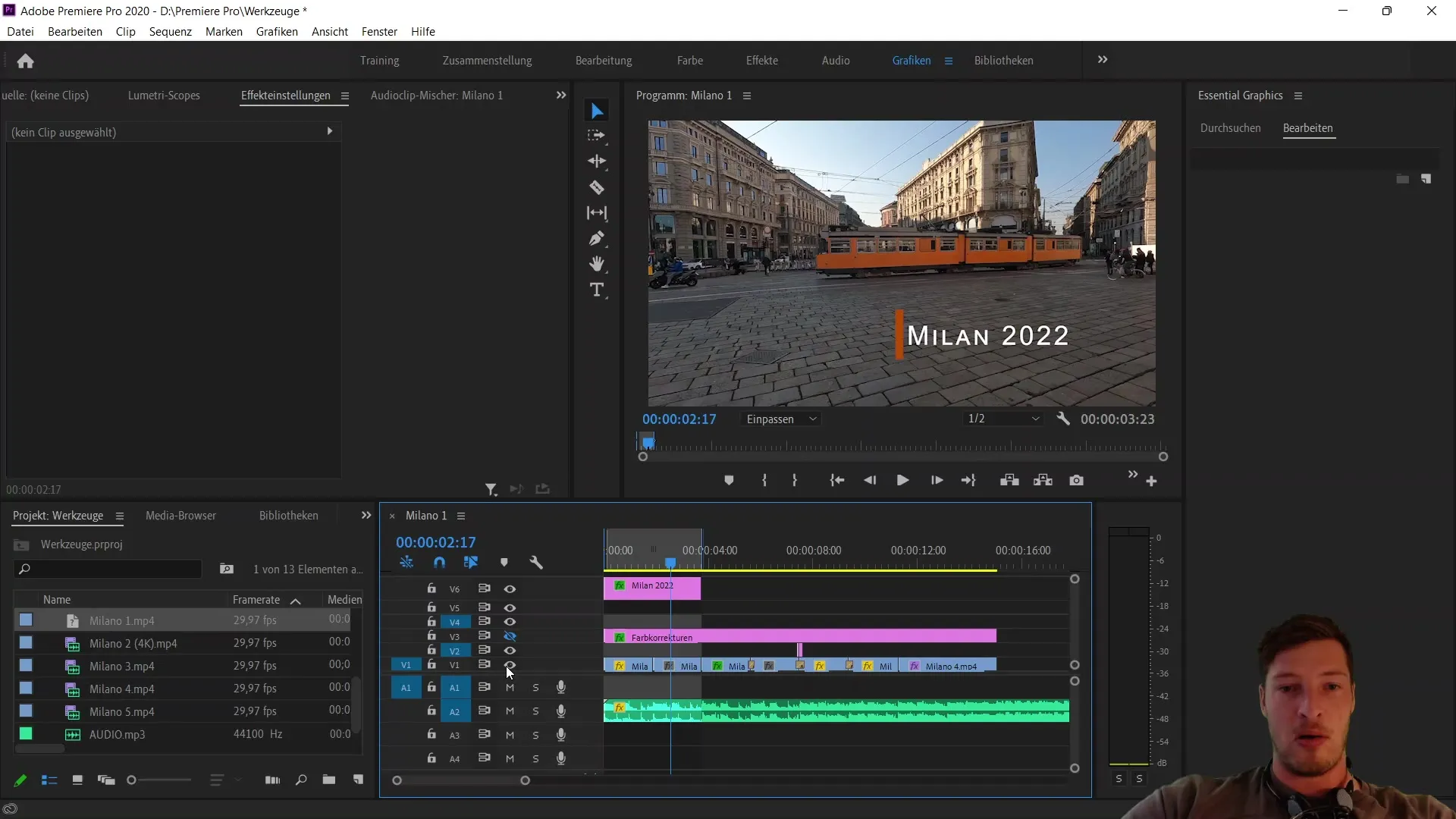Viewport: 1456px width, 819px height.
Task: Click the Extract button
Action: [x=1043, y=481]
